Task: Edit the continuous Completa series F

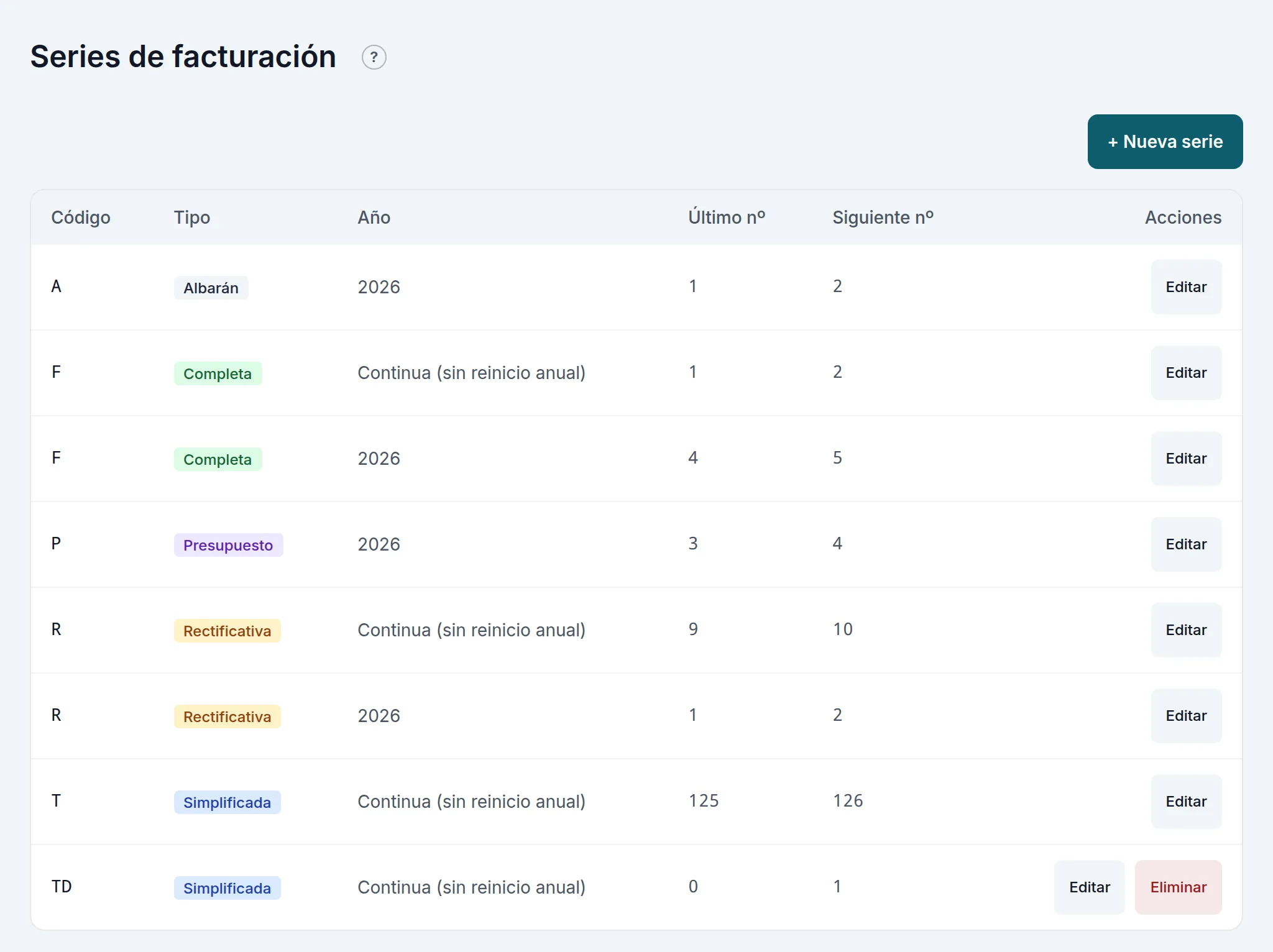Action: point(1186,373)
